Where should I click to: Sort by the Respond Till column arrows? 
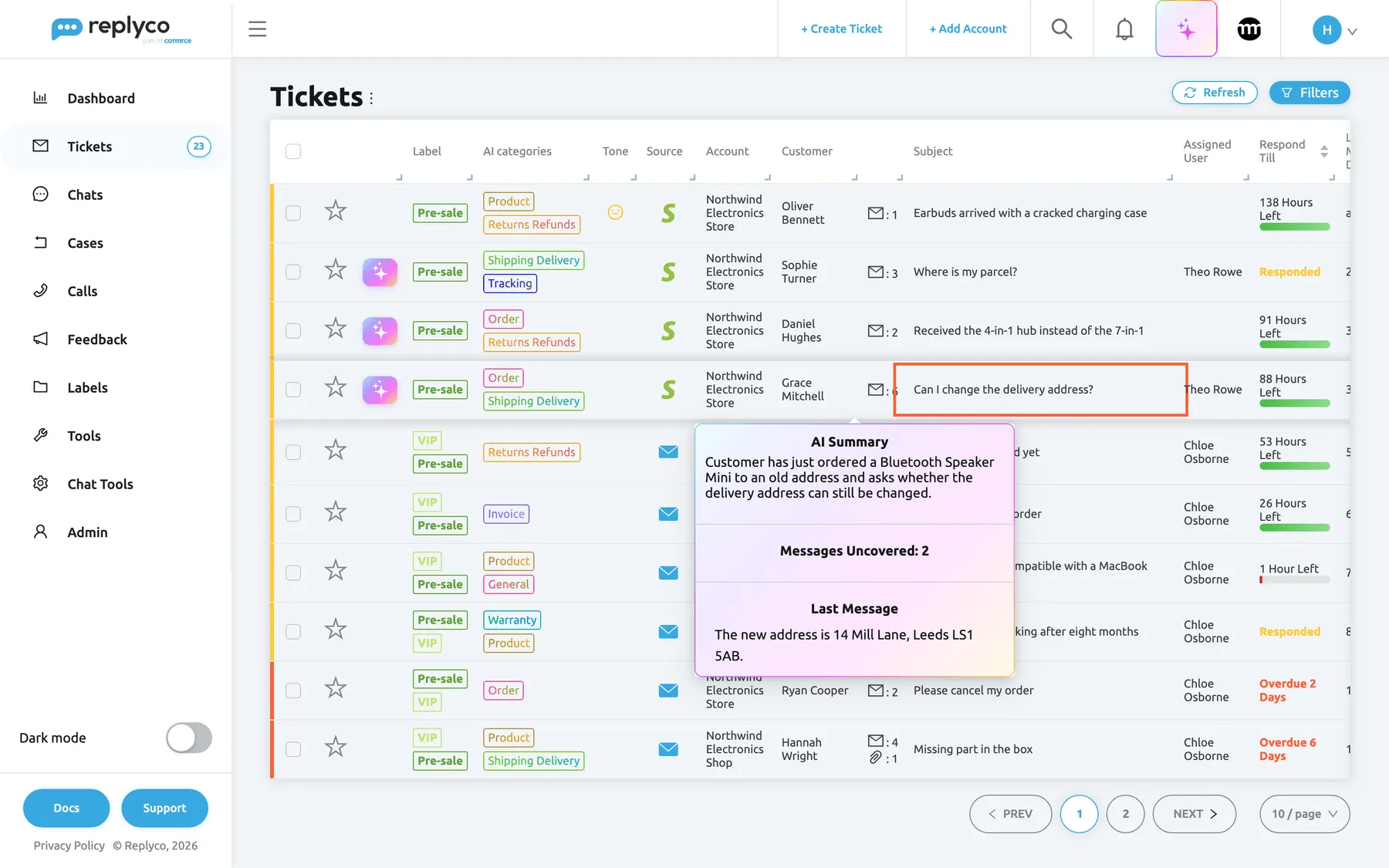[x=1324, y=151]
